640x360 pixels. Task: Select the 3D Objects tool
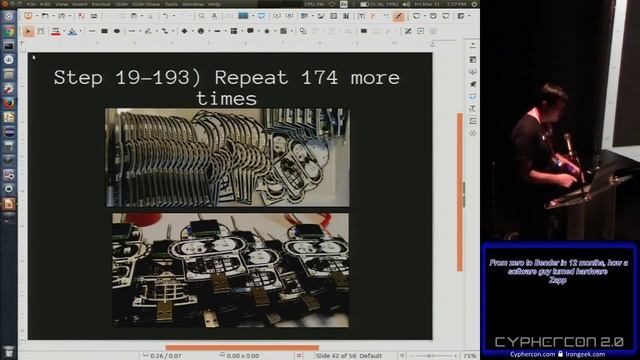pos(283,31)
